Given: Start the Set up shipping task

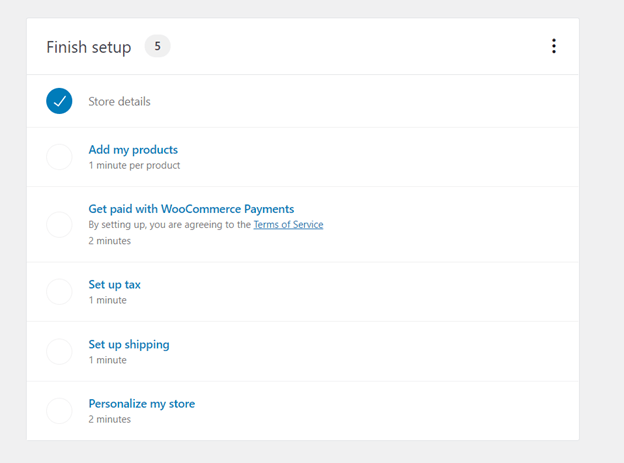Looking at the screenshot, I should (129, 344).
